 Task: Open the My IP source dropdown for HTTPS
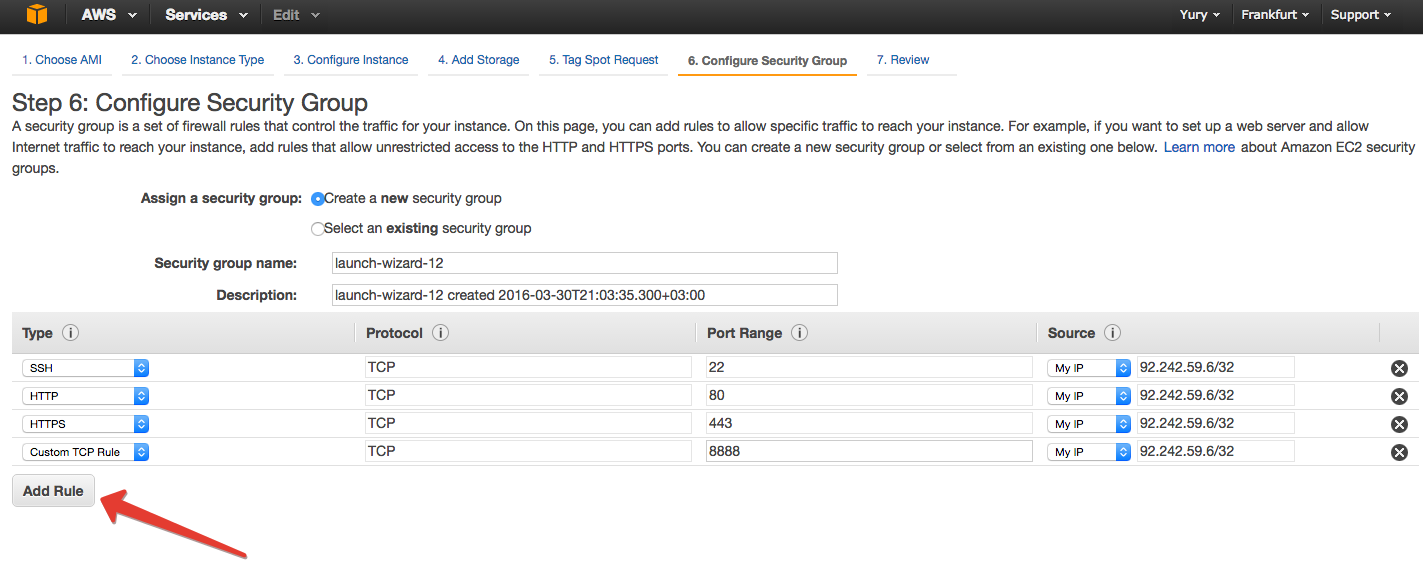(x=1088, y=424)
